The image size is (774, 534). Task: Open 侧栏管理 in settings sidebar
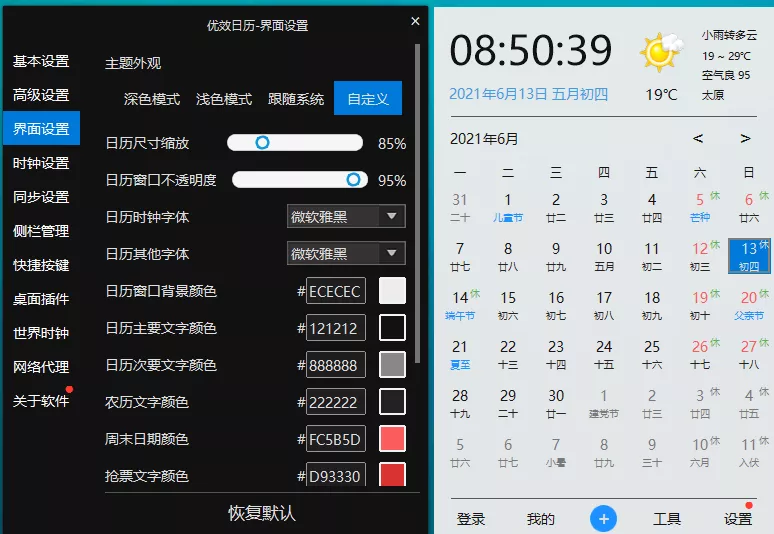[41, 230]
